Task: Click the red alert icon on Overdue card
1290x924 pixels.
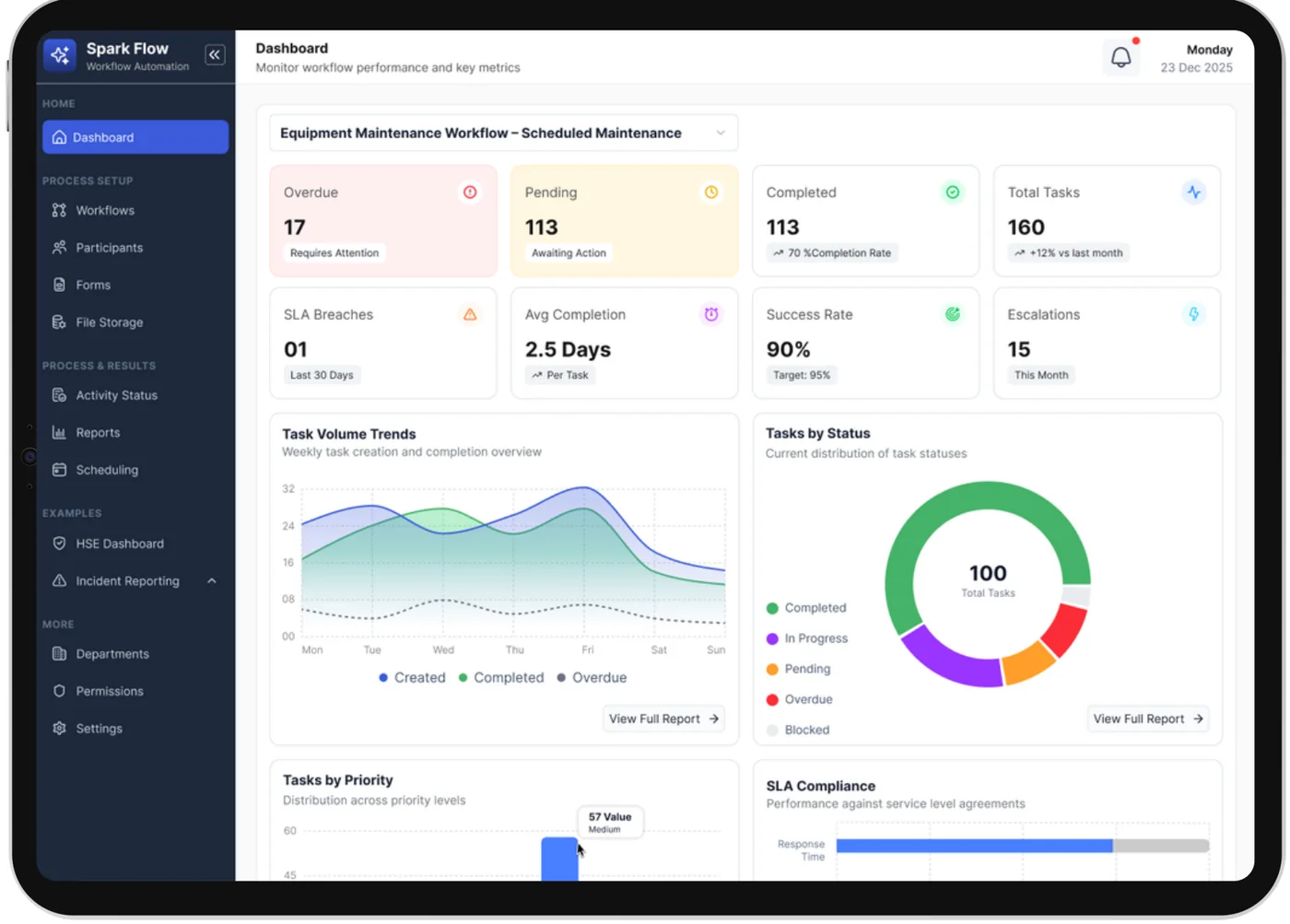Action: [x=470, y=193]
